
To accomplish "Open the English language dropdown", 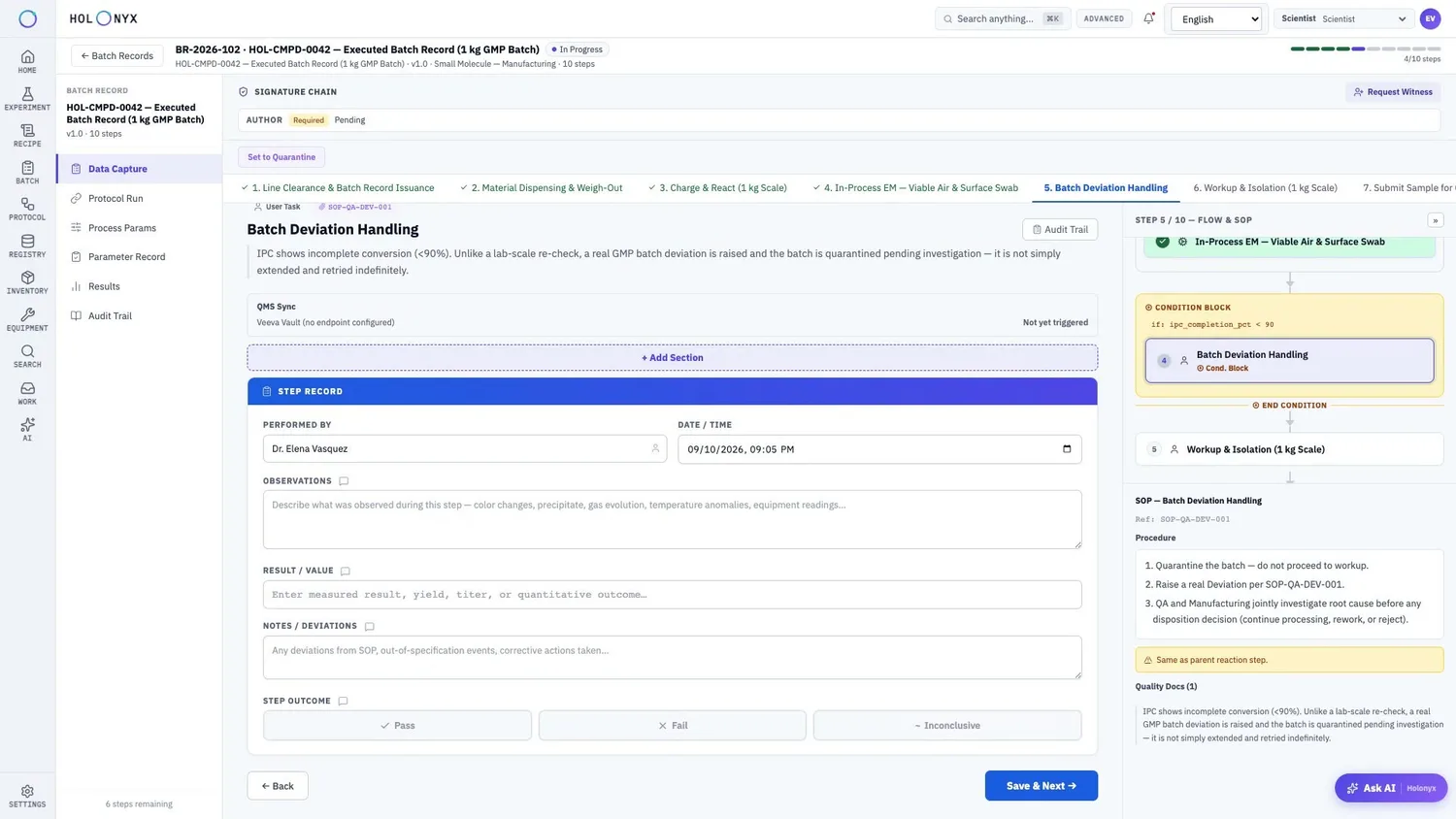I will point(1216,18).
